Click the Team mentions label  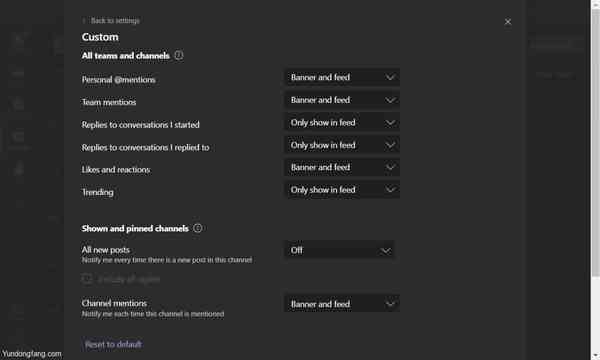coord(109,102)
